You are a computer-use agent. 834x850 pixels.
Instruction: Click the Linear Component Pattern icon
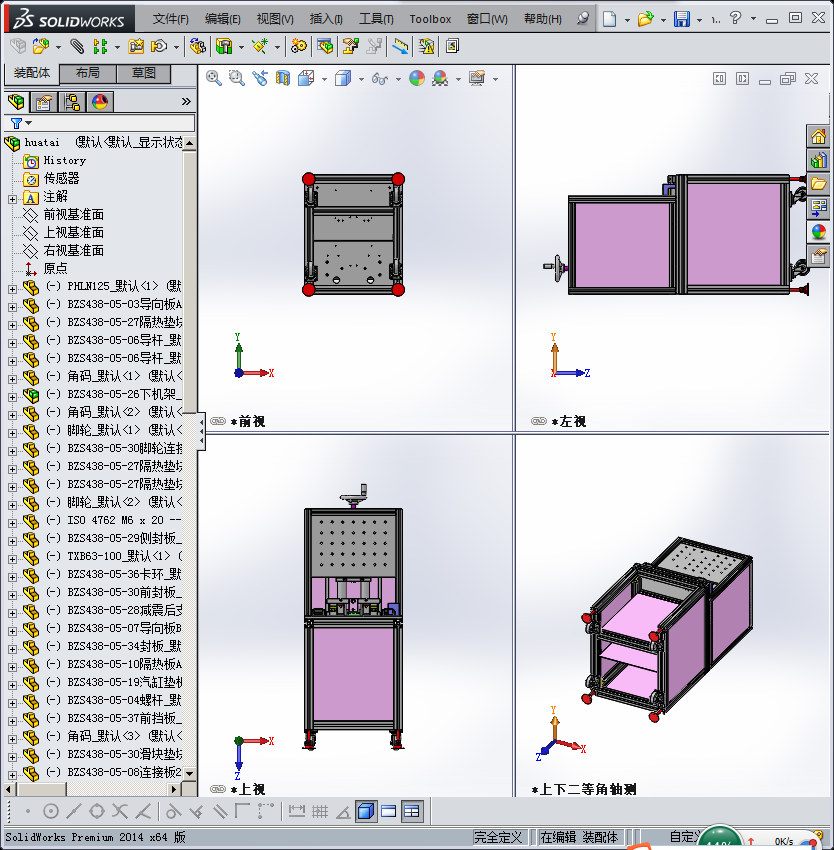click(100, 47)
